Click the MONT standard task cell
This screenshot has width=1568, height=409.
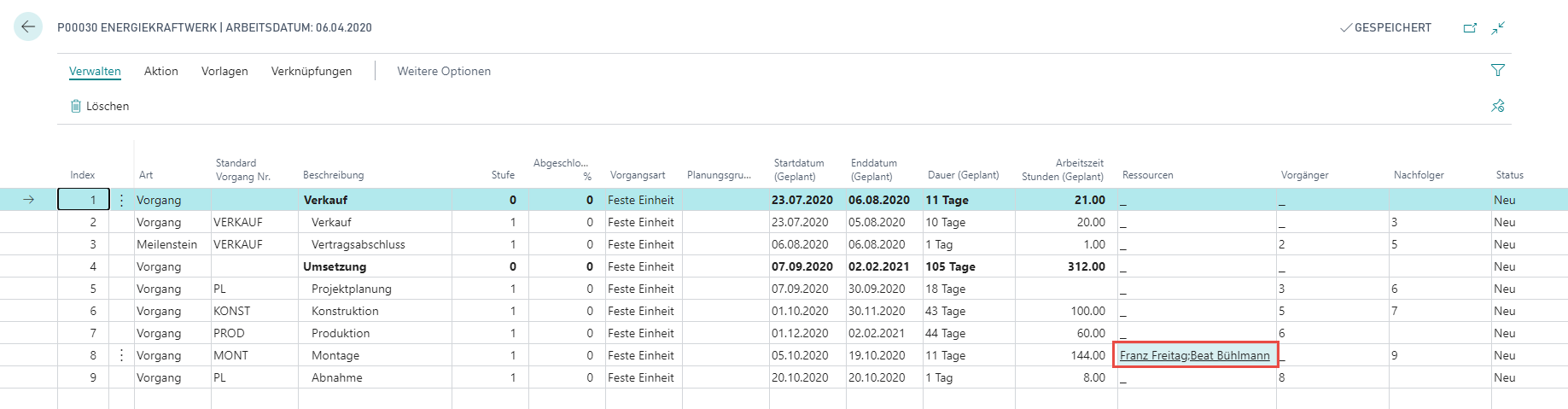pyautogui.click(x=254, y=355)
